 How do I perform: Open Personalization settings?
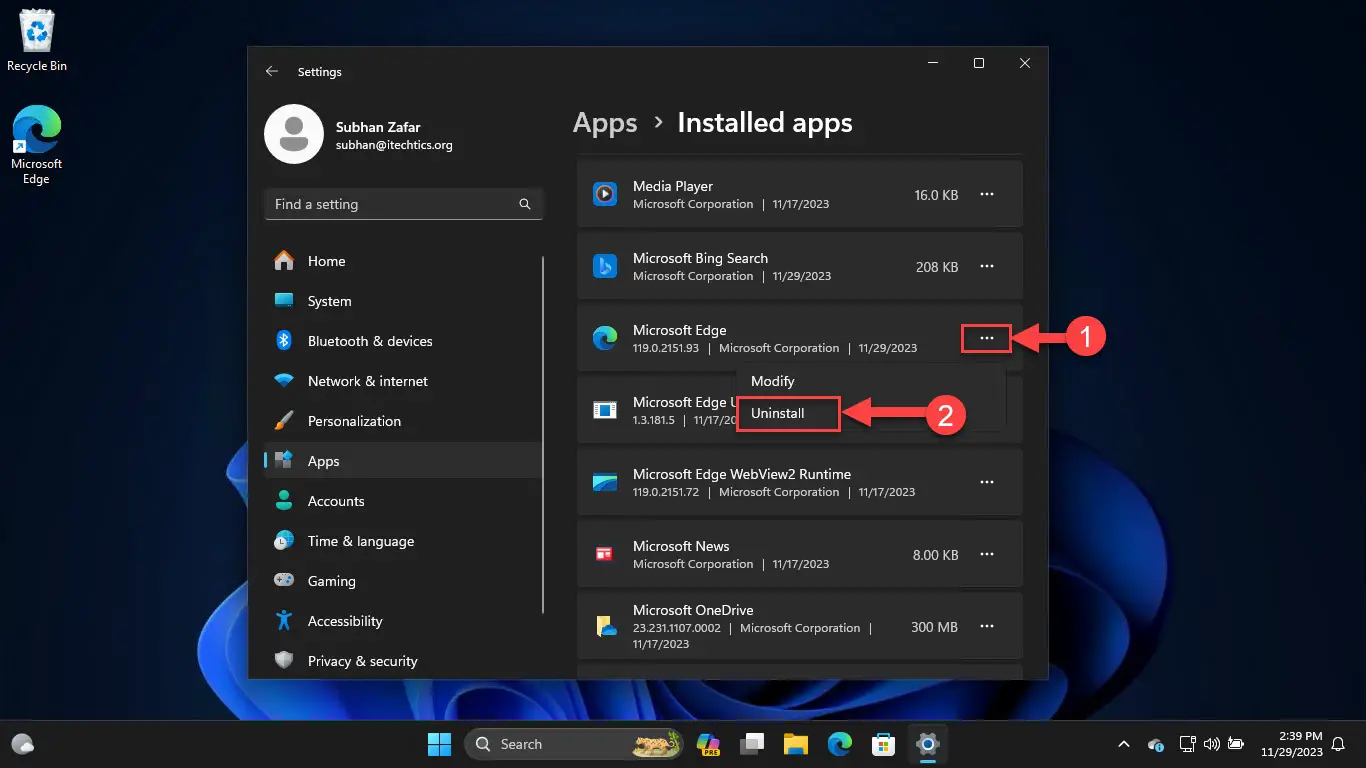pos(403,421)
